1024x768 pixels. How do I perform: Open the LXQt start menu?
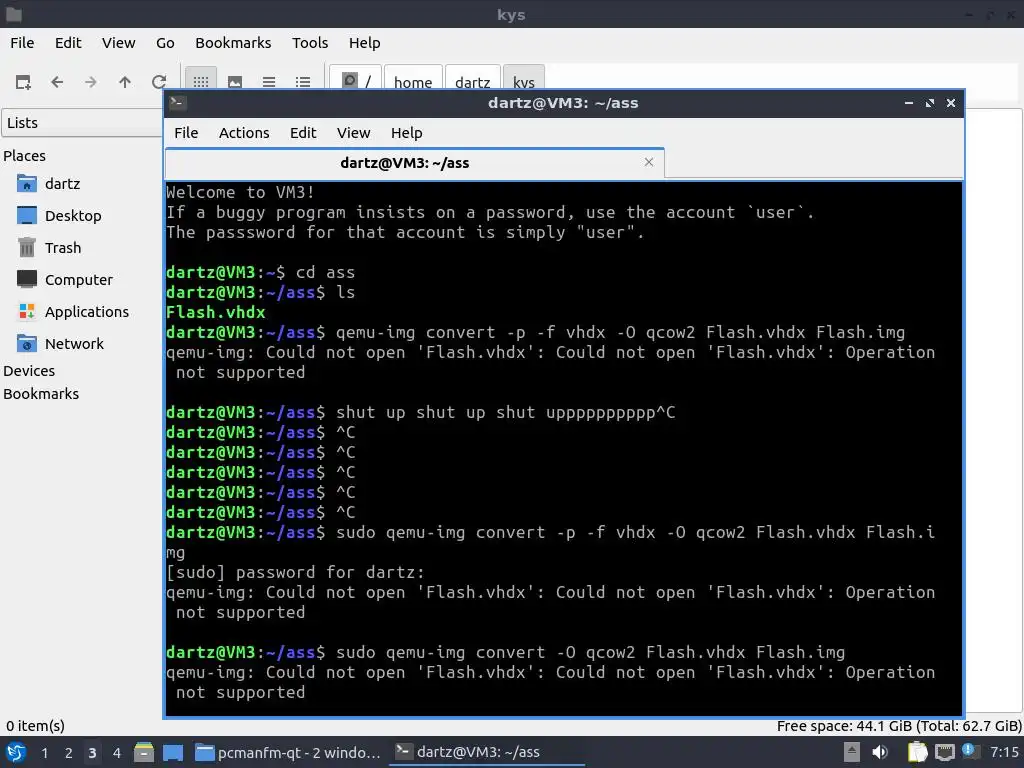16,752
